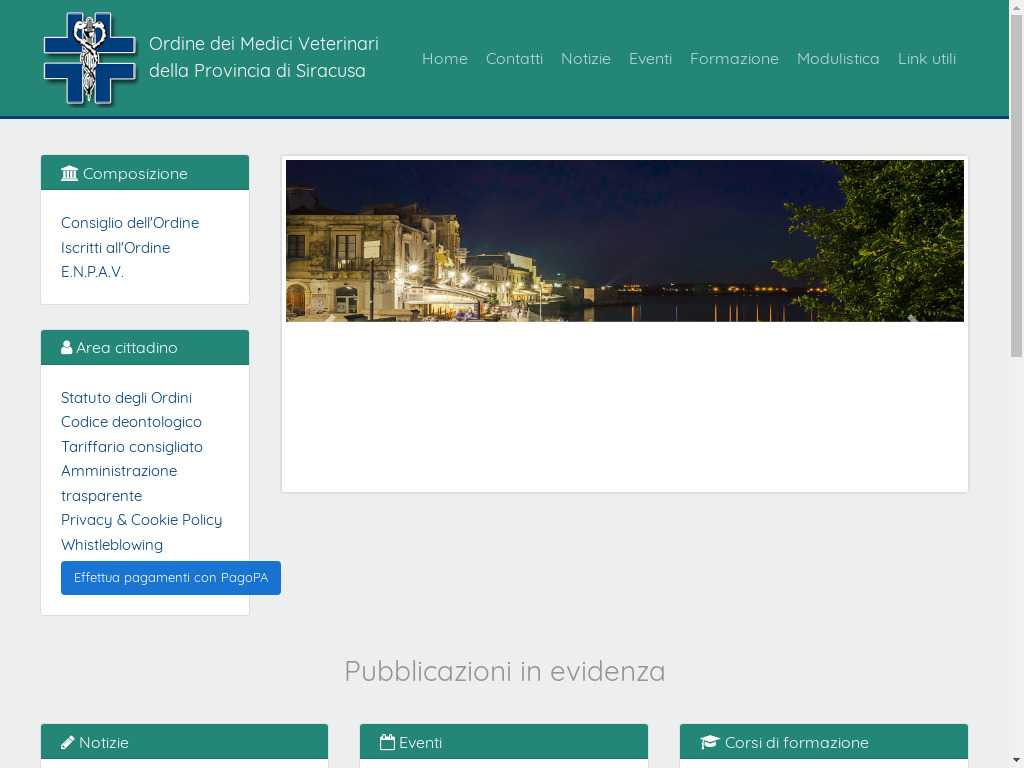Open Statuto degli Ordini link
The width and height of the screenshot is (1024, 768).
pyautogui.click(x=127, y=398)
